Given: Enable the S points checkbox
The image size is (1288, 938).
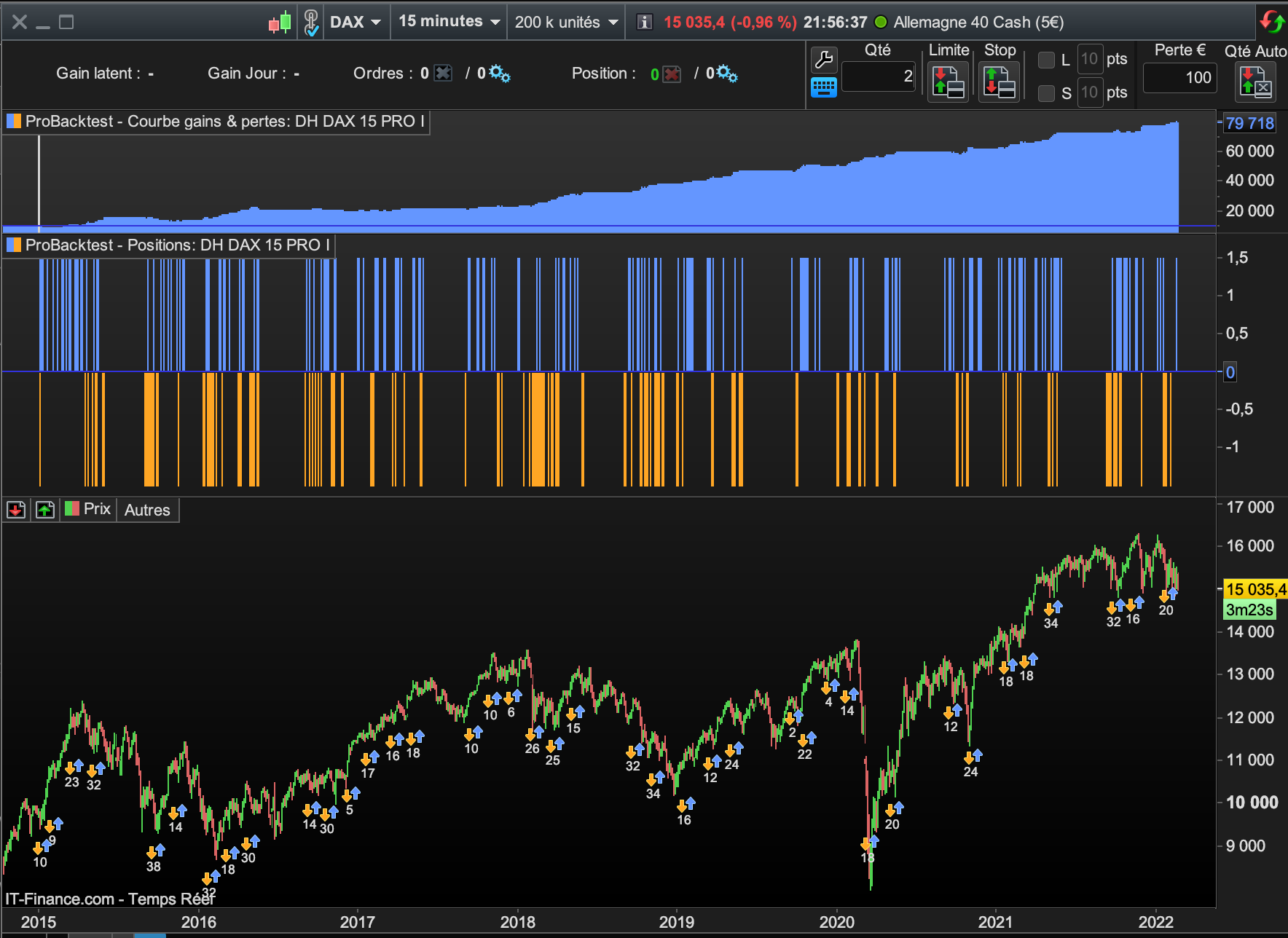Looking at the screenshot, I should coord(1046,93).
